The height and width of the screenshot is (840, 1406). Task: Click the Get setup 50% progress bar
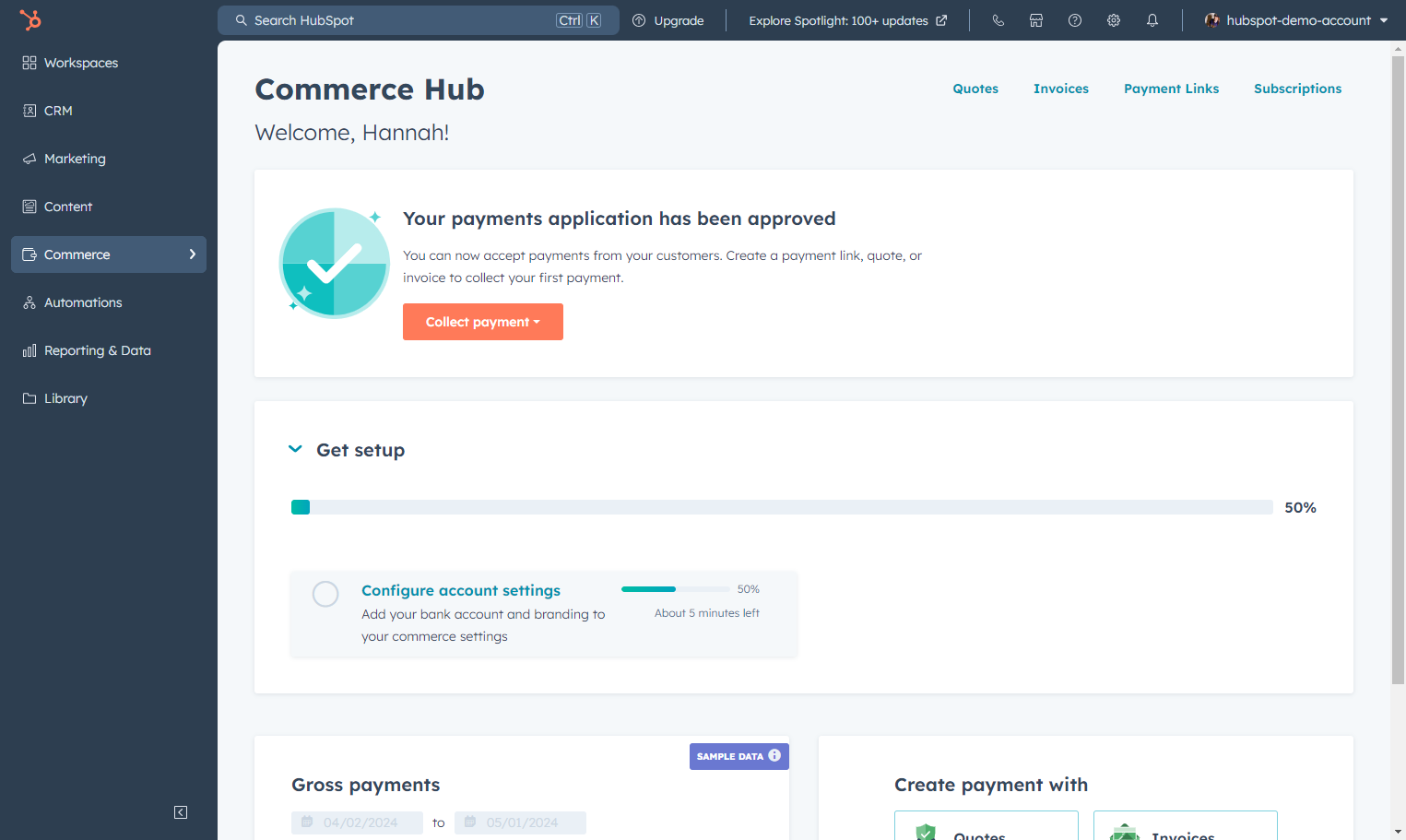782,507
